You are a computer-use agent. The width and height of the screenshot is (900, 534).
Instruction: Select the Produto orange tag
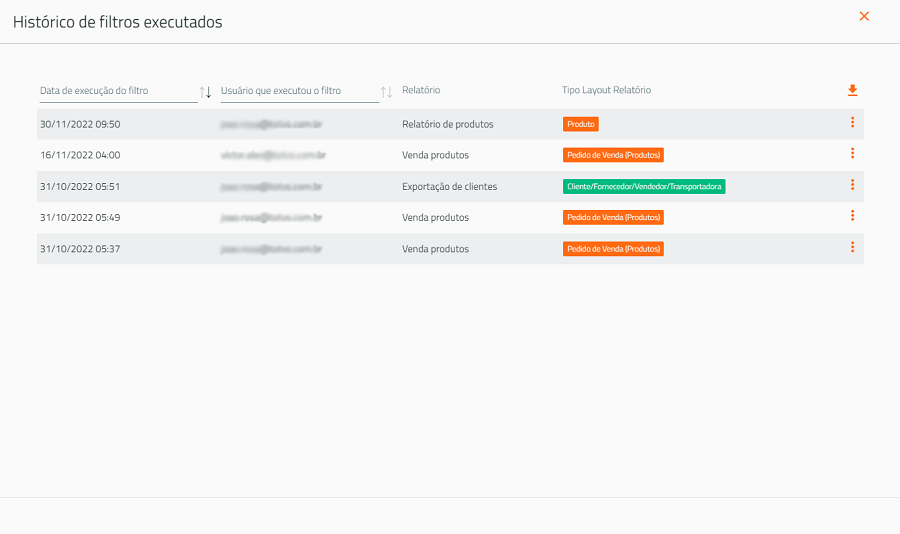(x=581, y=124)
